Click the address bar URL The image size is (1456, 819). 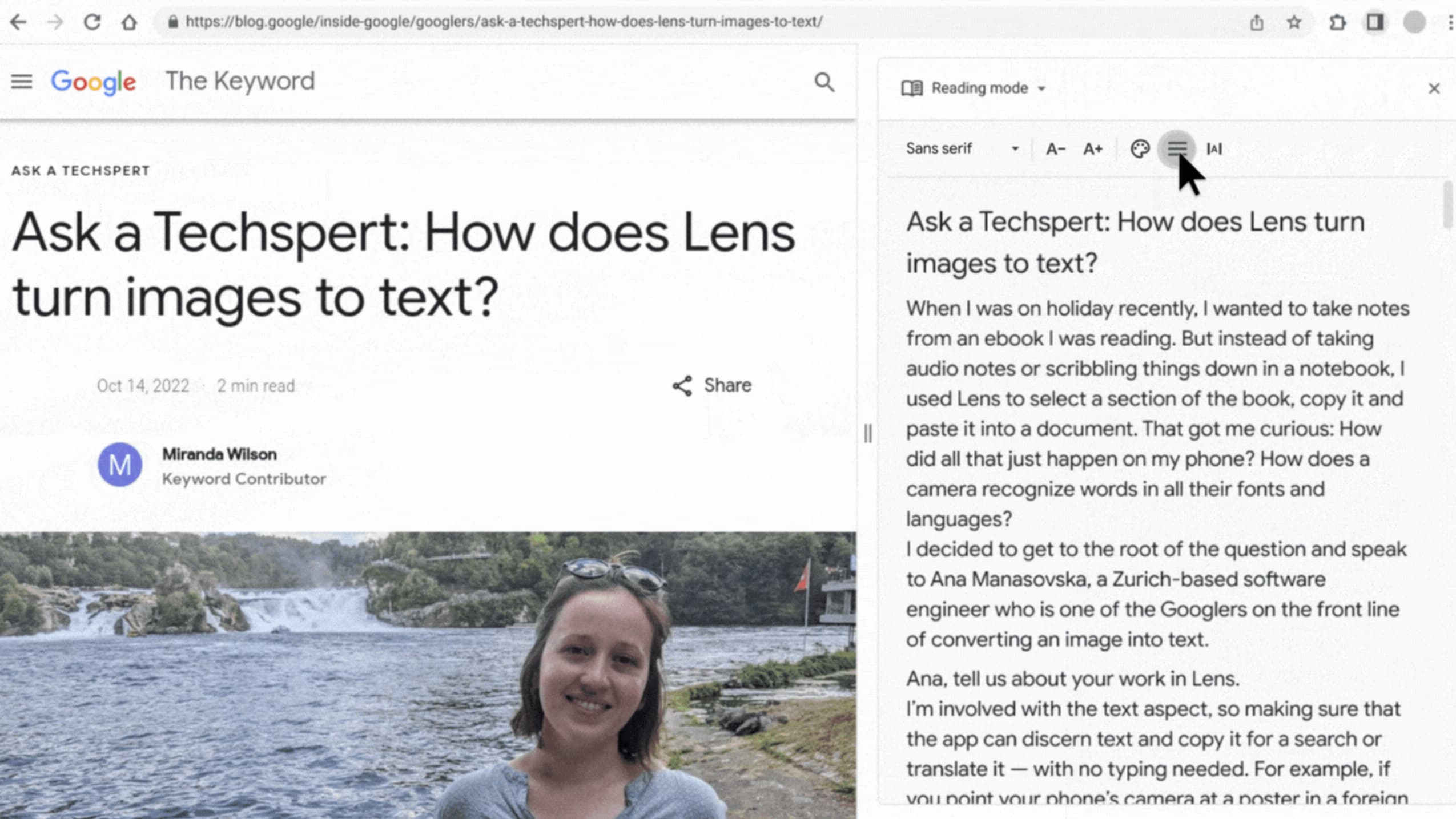tap(502, 22)
